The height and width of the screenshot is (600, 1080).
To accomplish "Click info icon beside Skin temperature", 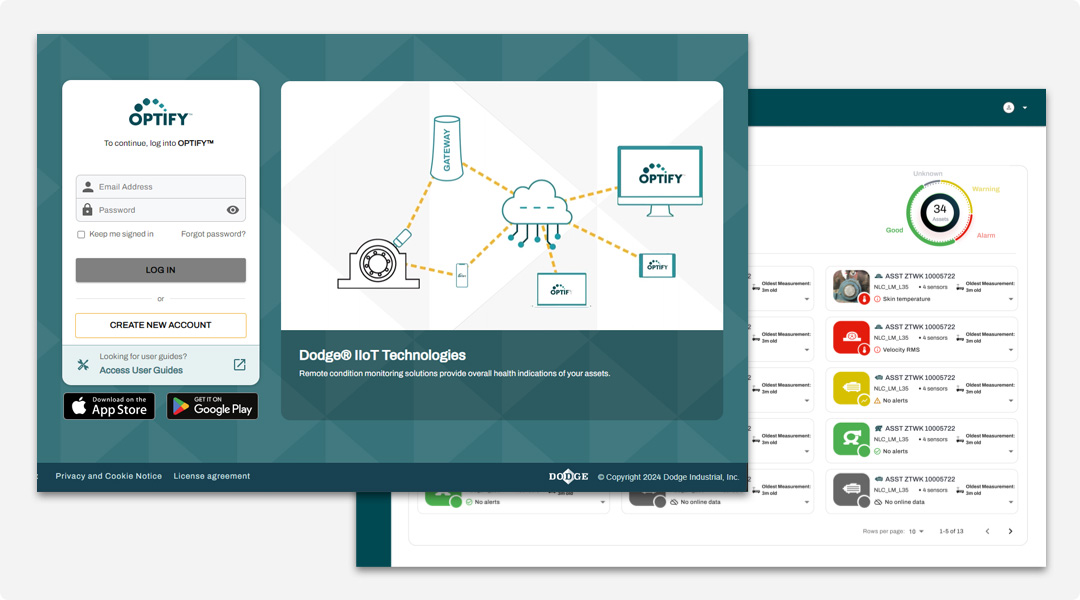I will point(878,299).
